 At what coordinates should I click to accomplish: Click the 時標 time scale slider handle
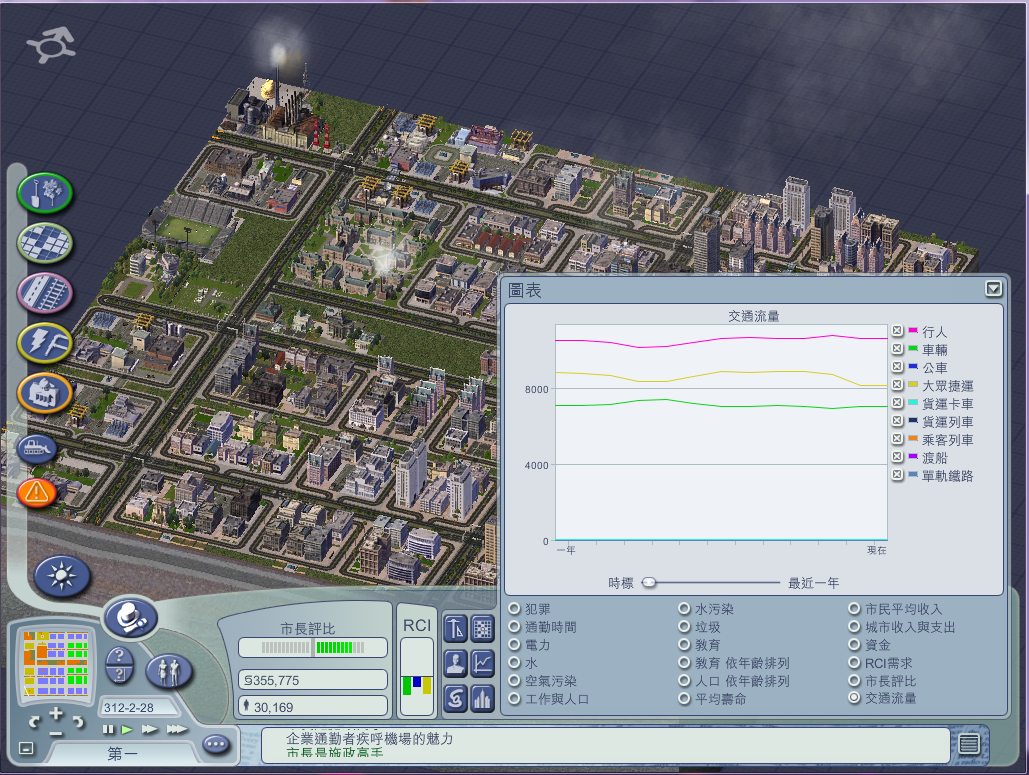tap(649, 582)
